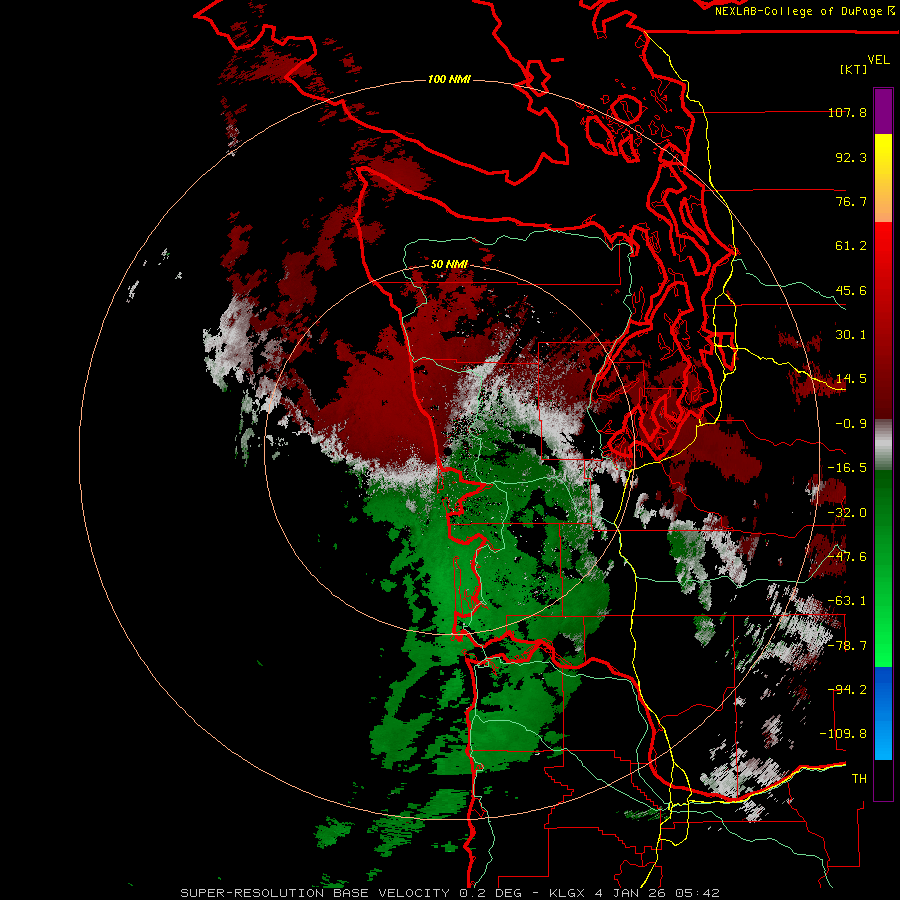This screenshot has height=900, width=900.
Task: Click the VEL legend title
Action: 878,60
